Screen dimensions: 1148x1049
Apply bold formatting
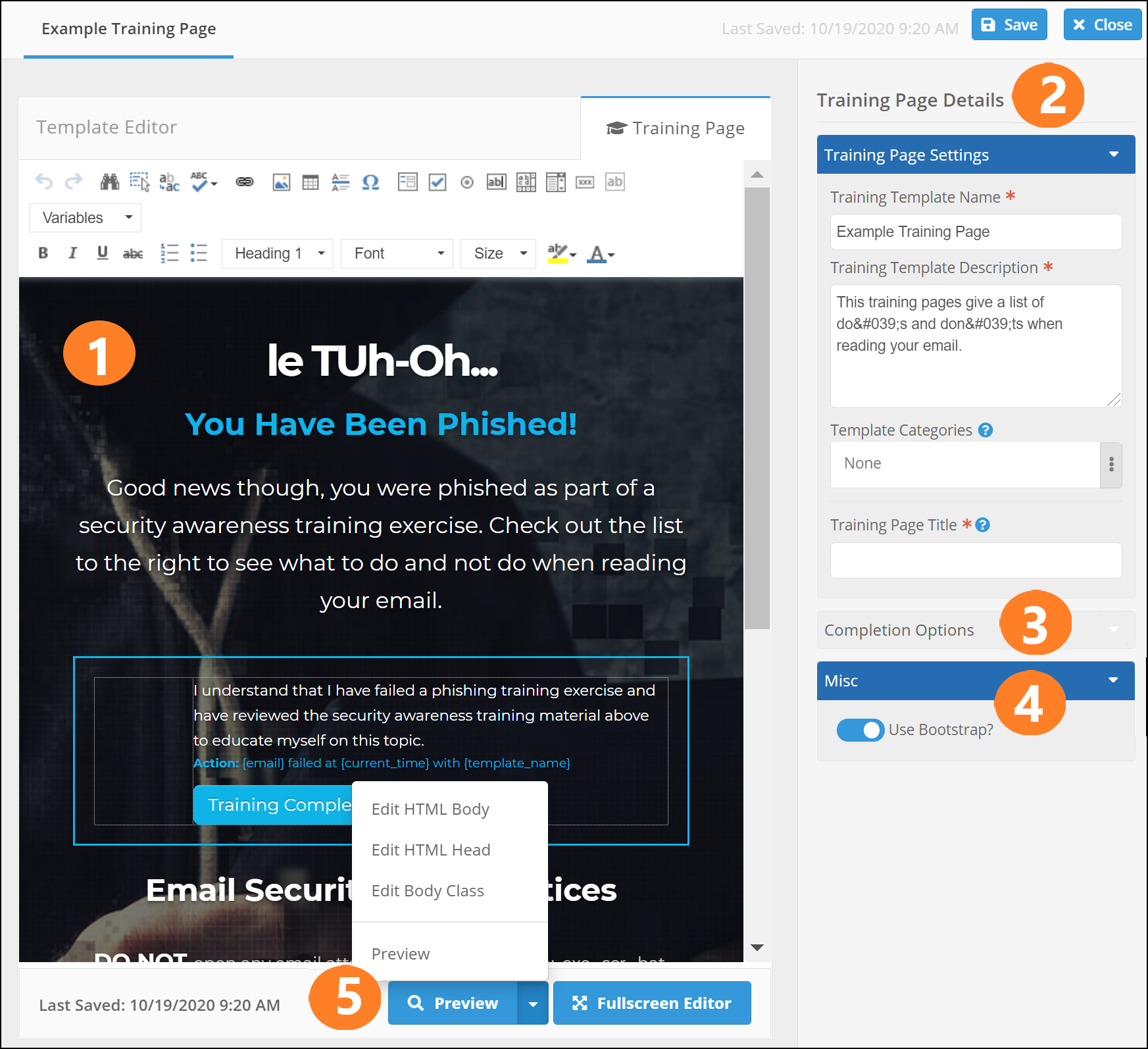click(43, 253)
